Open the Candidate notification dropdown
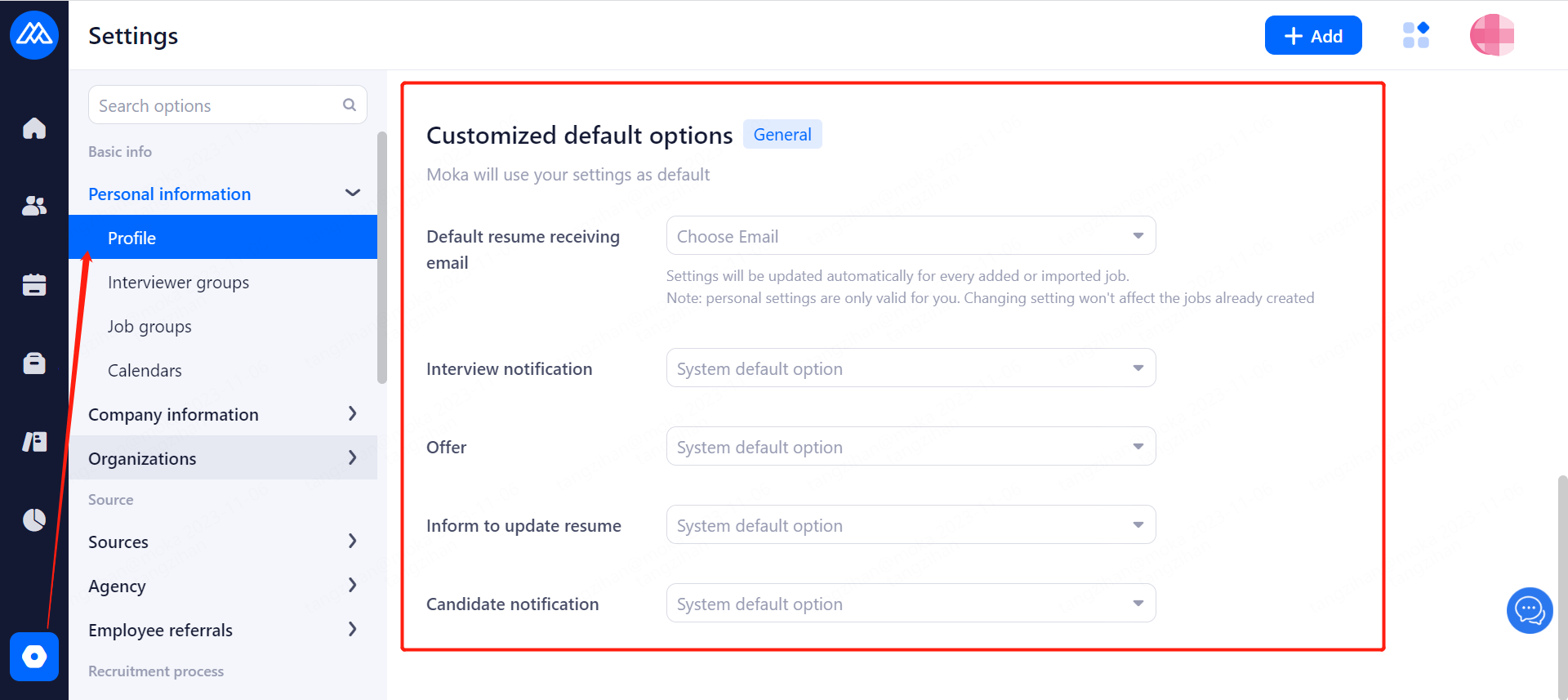Image resolution: width=1568 pixels, height=700 pixels. (x=911, y=604)
